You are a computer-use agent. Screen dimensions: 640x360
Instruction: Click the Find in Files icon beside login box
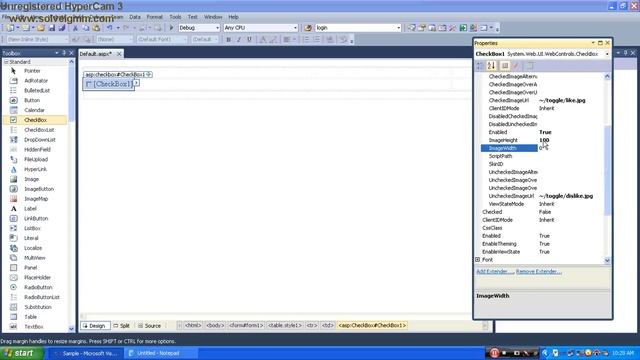click(x=308, y=28)
